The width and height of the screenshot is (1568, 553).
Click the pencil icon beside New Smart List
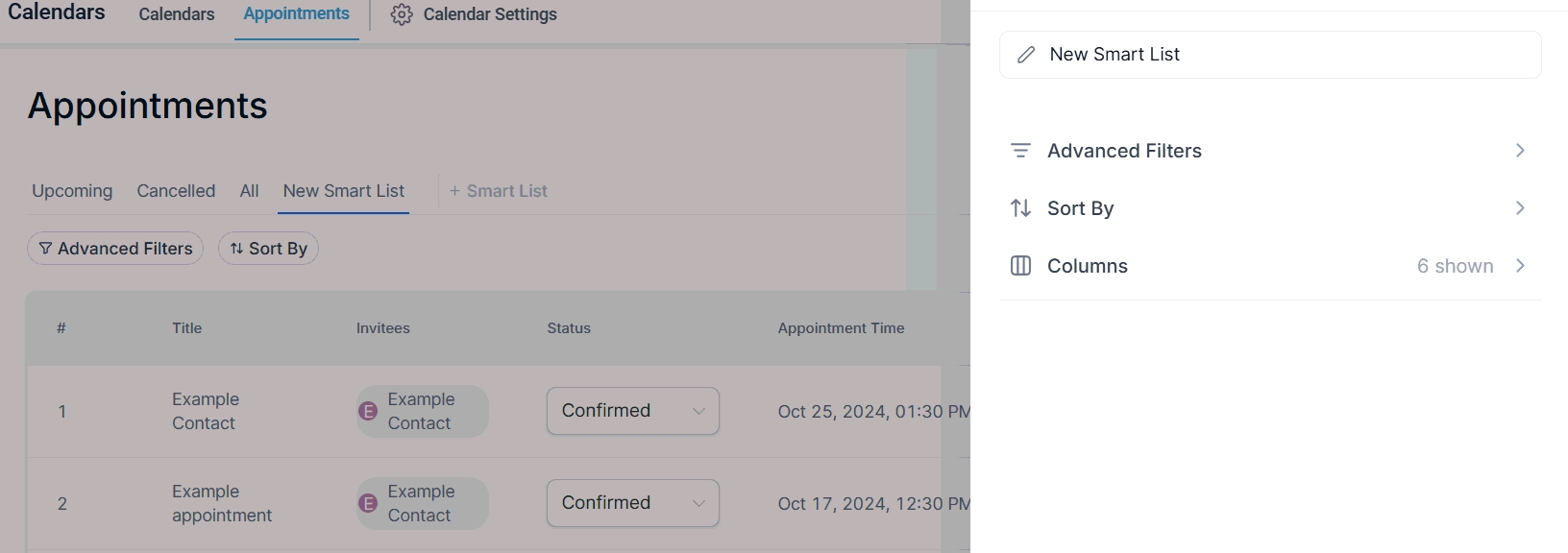(x=1026, y=55)
